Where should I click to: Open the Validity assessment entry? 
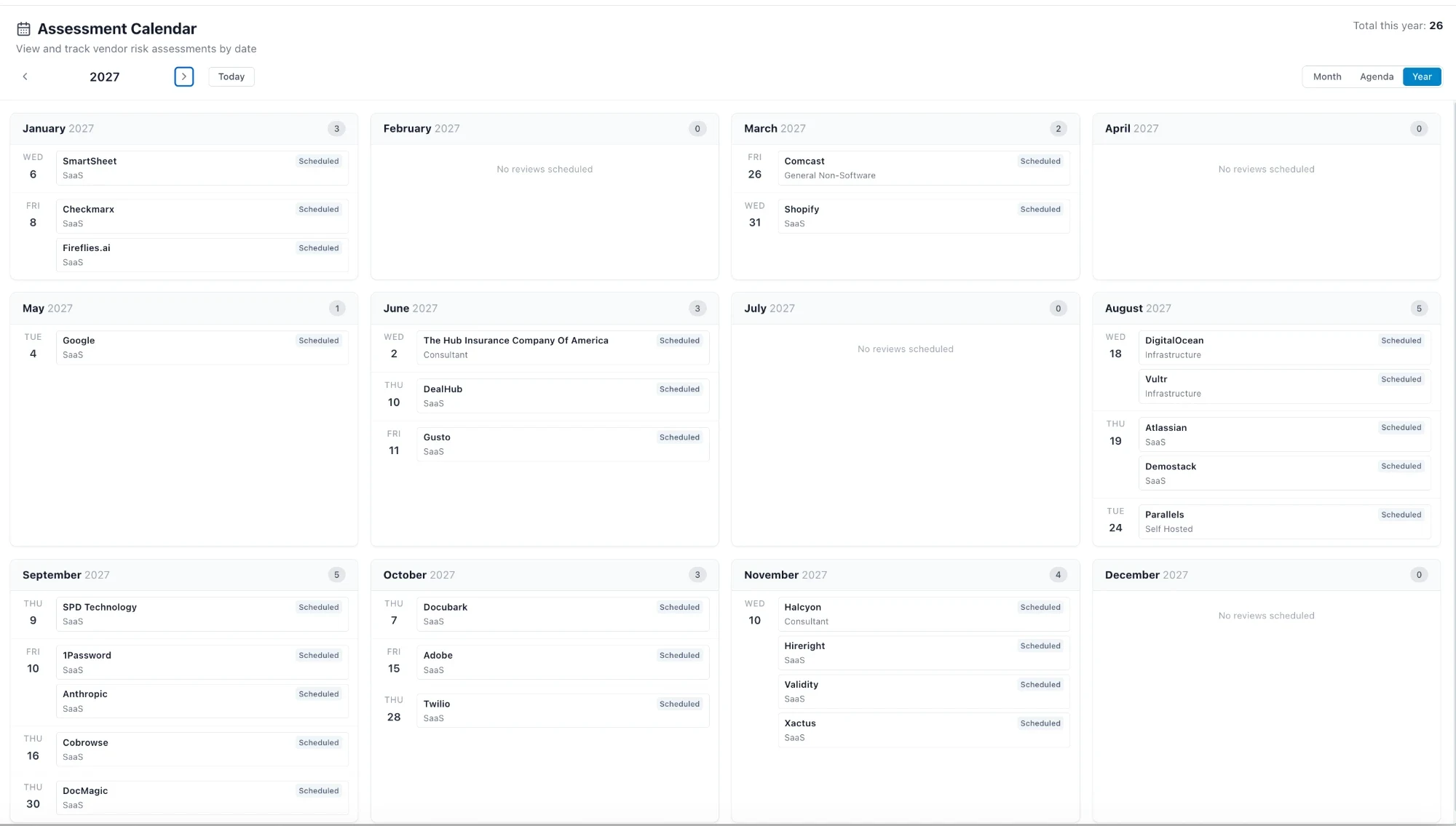point(924,691)
